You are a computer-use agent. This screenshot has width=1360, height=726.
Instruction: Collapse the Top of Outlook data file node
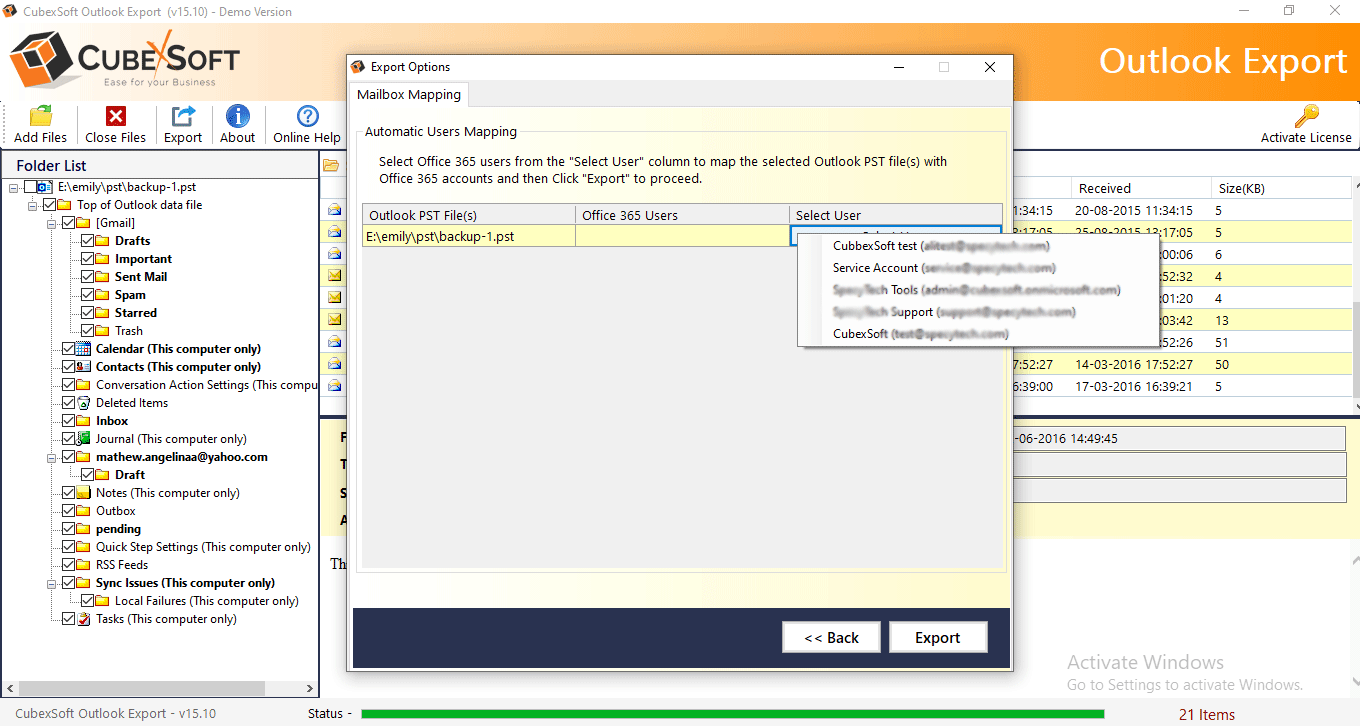click(x=33, y=205)
